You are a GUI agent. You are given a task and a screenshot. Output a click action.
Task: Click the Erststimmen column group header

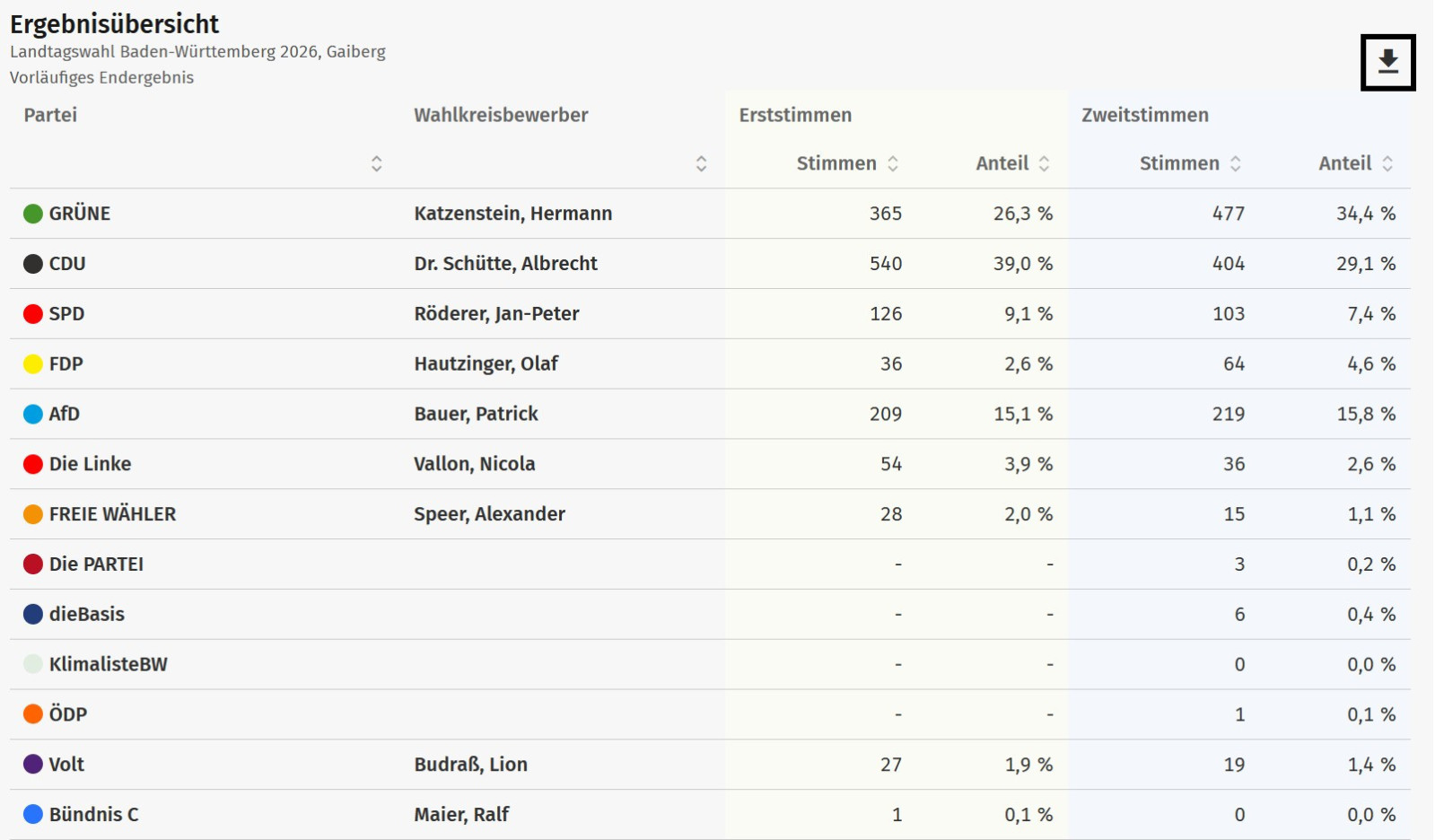pos(795,115)
